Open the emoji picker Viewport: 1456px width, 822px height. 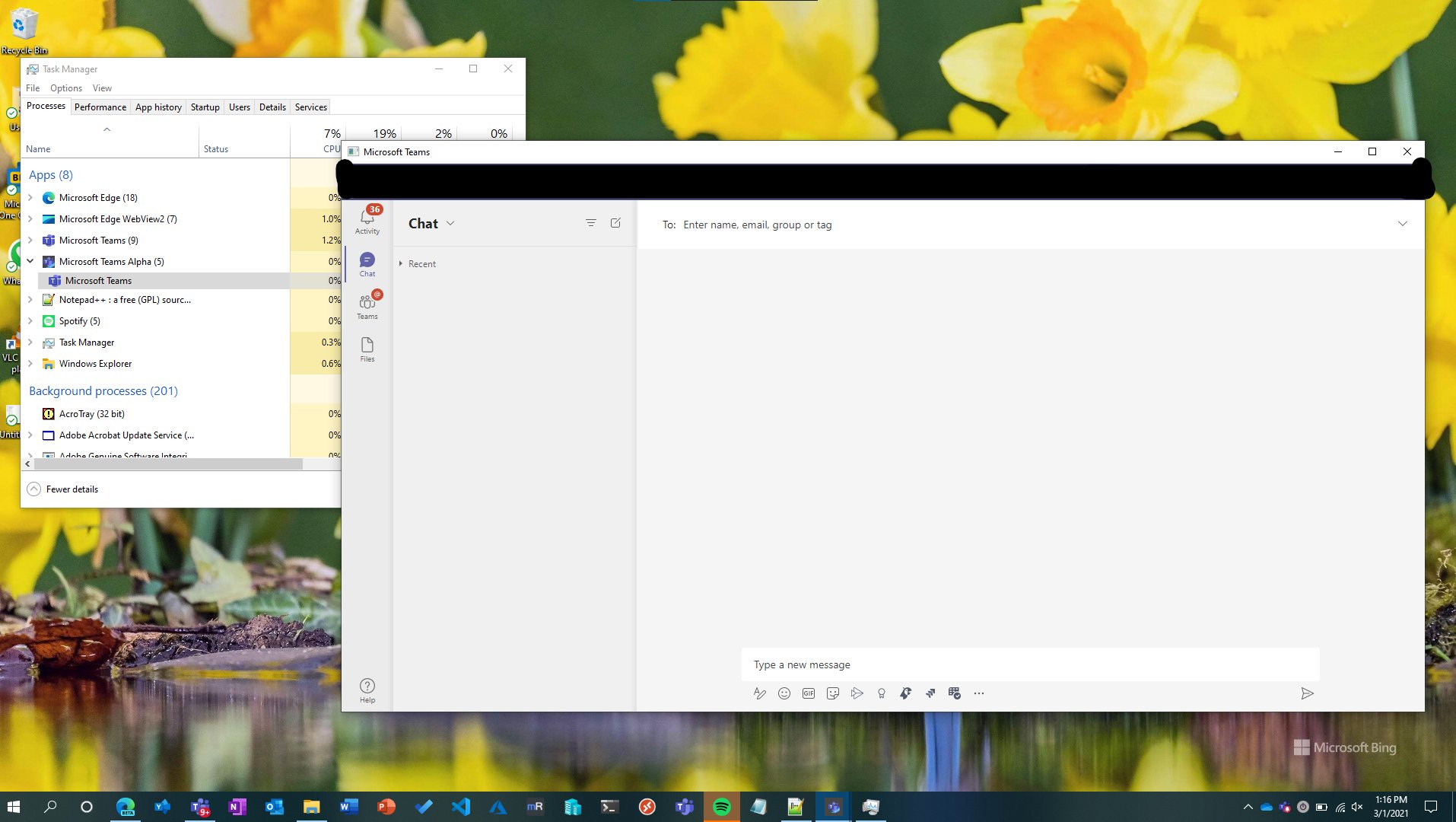pos(784,693)
